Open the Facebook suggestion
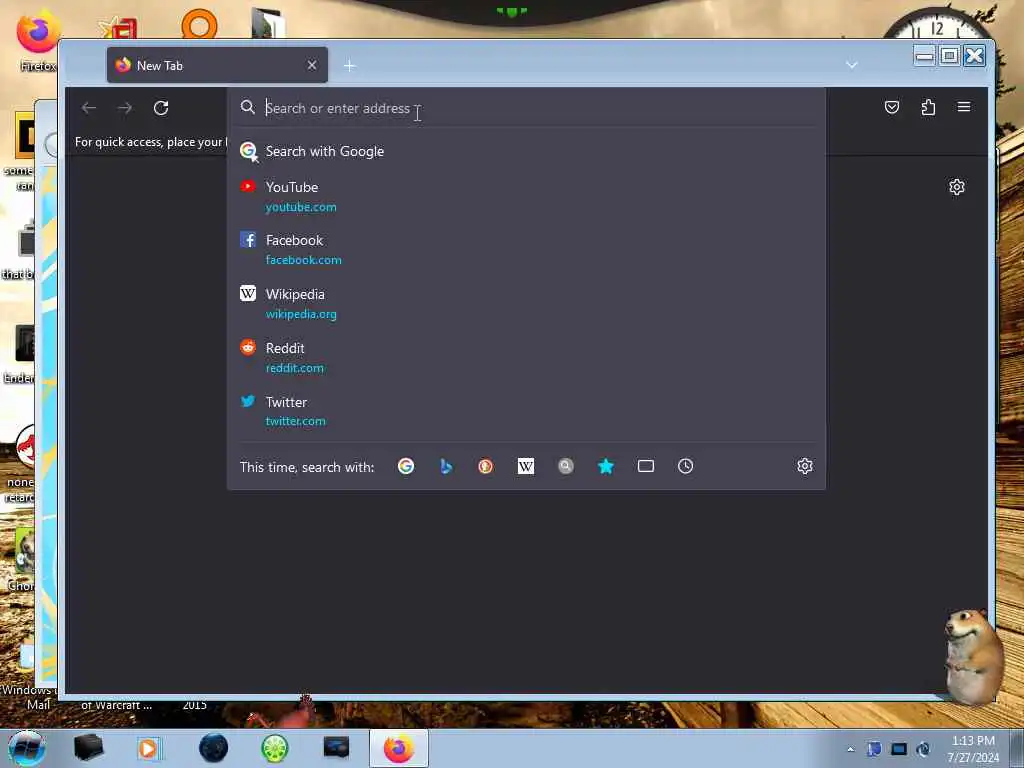1024x768 pixels. [x=526, y=249]
